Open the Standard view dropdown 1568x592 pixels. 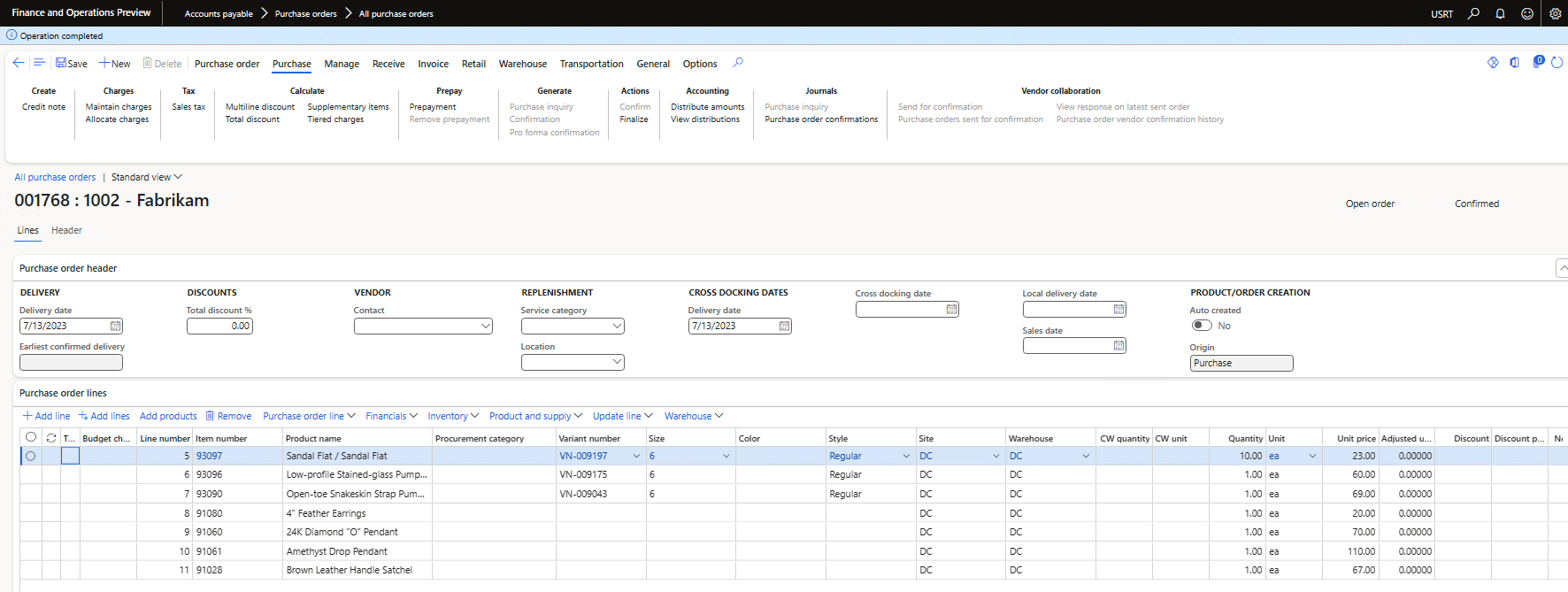[x=146, y=177]
